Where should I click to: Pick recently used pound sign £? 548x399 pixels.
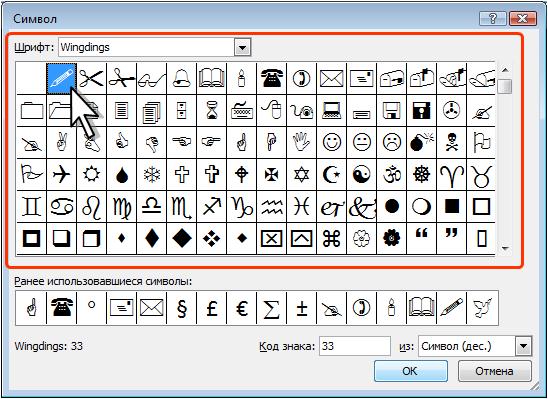[211, 308]
